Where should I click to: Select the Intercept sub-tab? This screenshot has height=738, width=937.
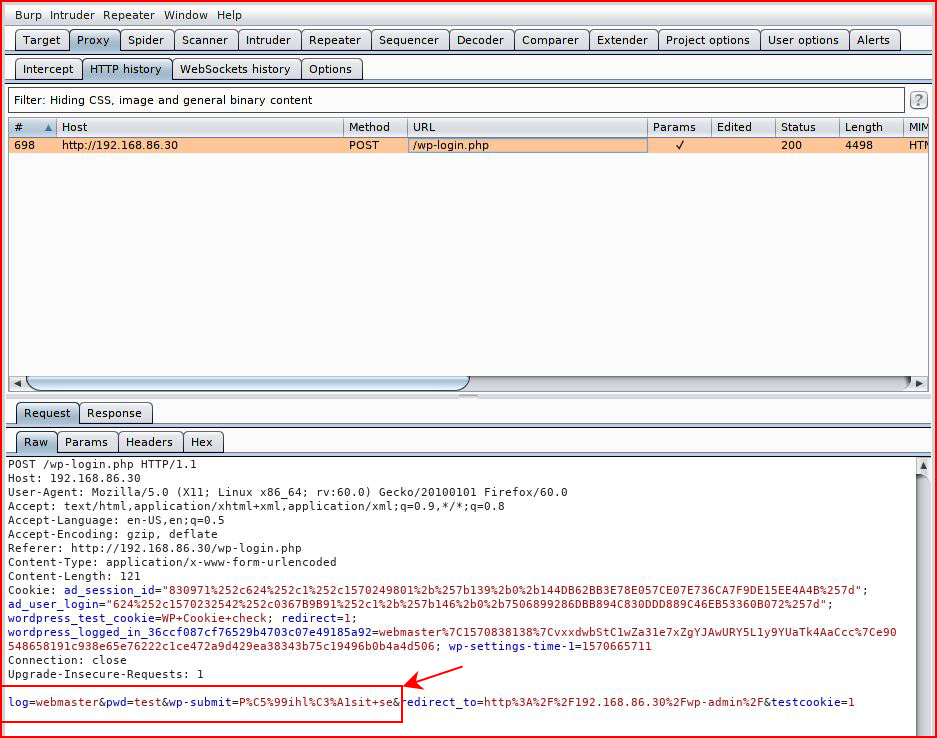[48, 69]
